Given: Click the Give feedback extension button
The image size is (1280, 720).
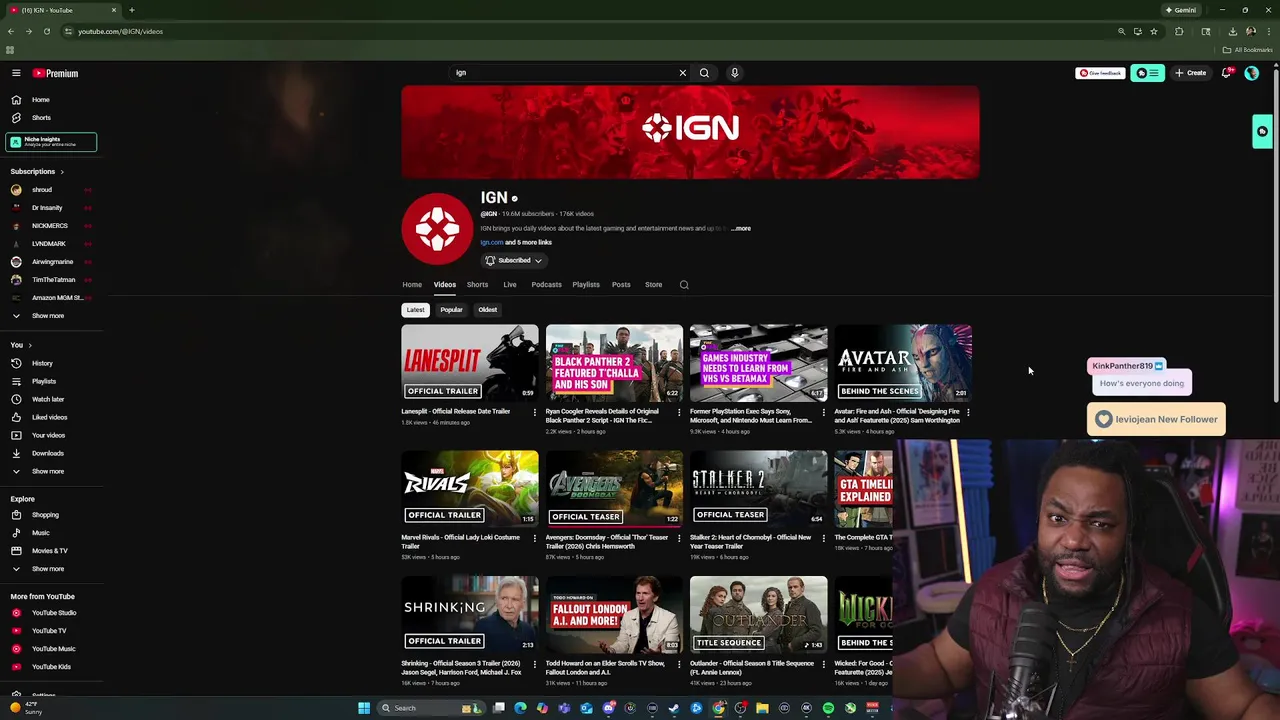Looking at the screenshot, I should point(1100,73).
